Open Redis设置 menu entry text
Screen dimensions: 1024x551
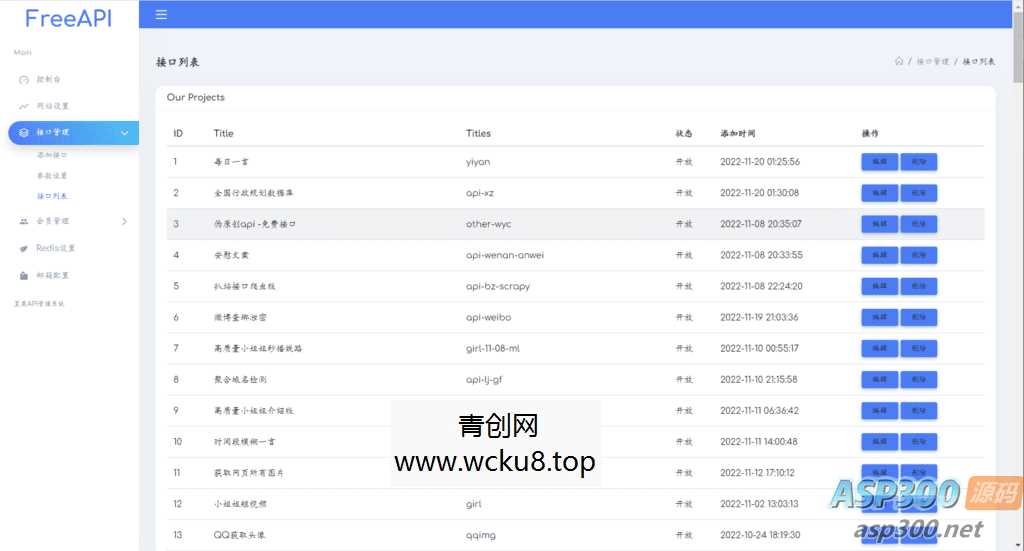coord(56,248)
